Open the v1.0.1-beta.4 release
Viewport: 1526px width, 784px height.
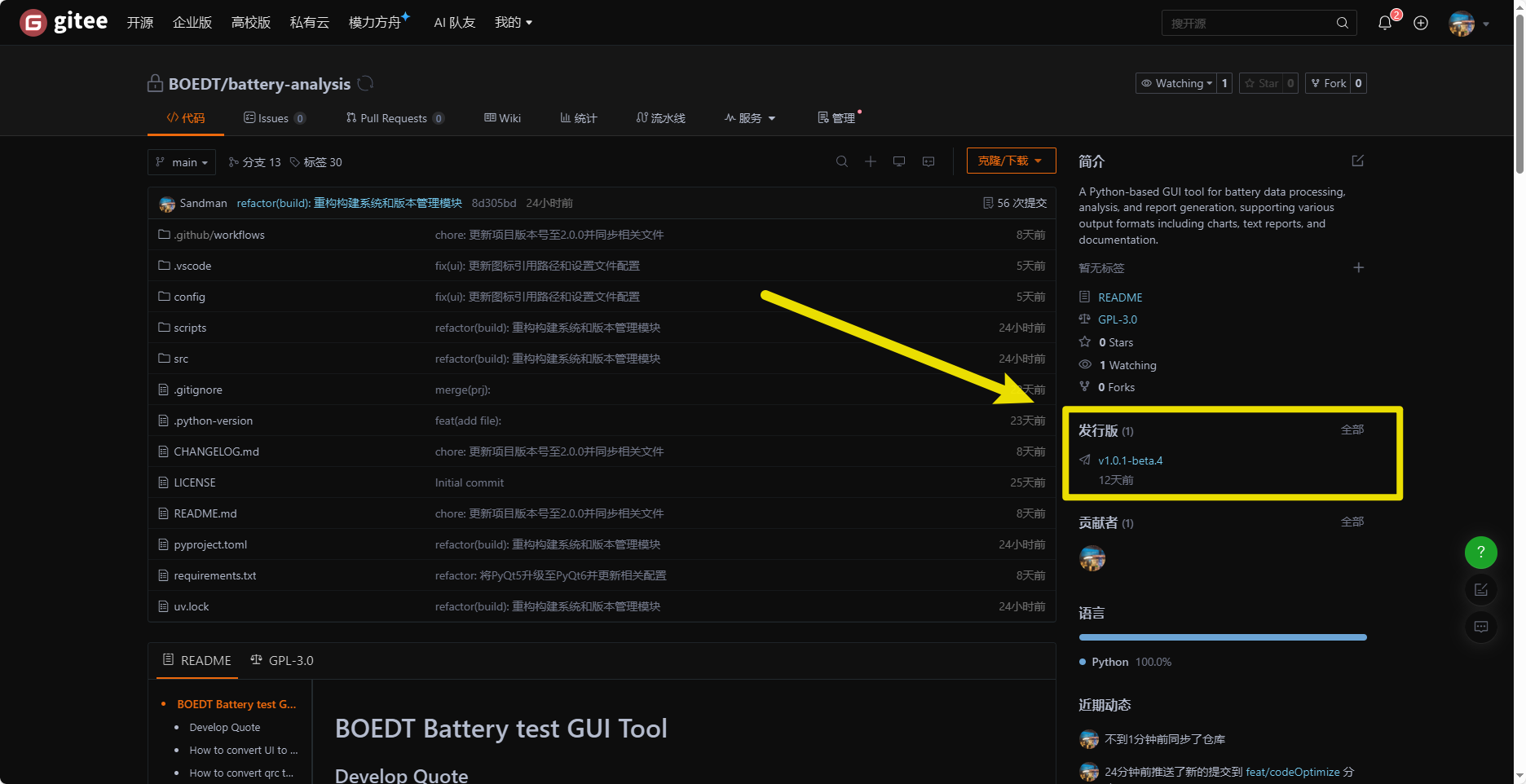click(x=1131, y=460)
